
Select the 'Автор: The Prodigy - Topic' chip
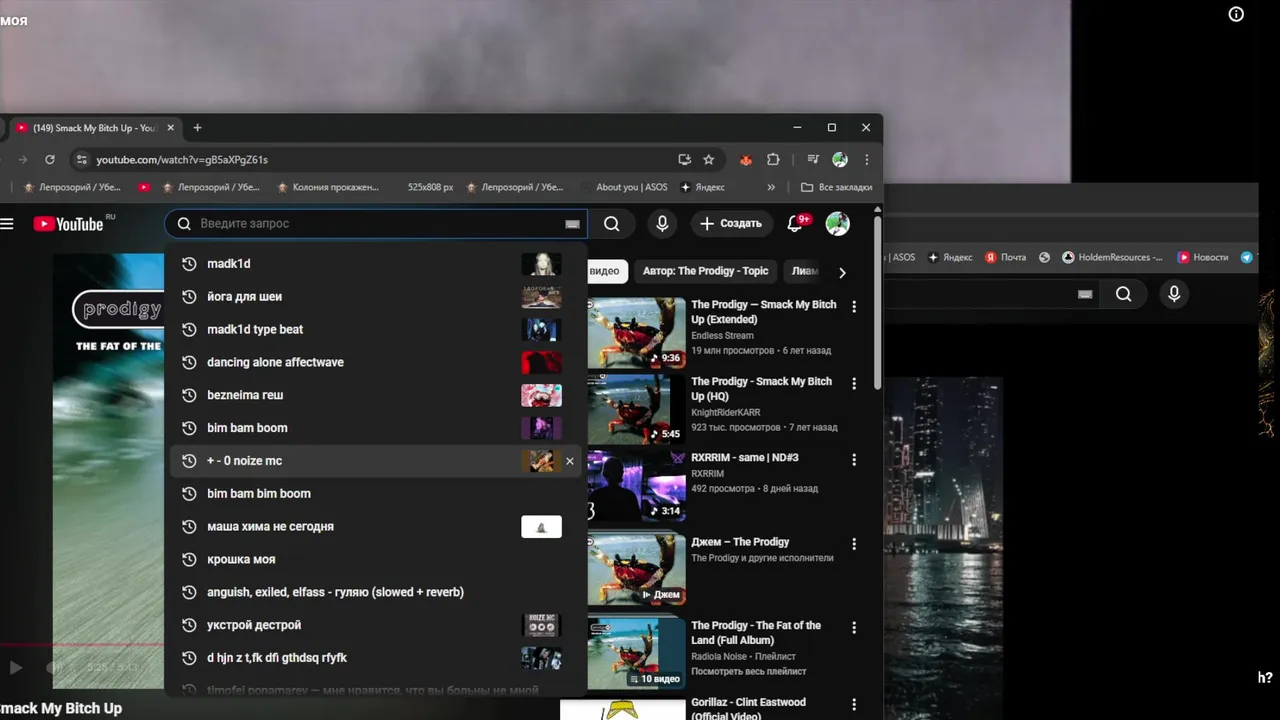click(x=706, y=271)
